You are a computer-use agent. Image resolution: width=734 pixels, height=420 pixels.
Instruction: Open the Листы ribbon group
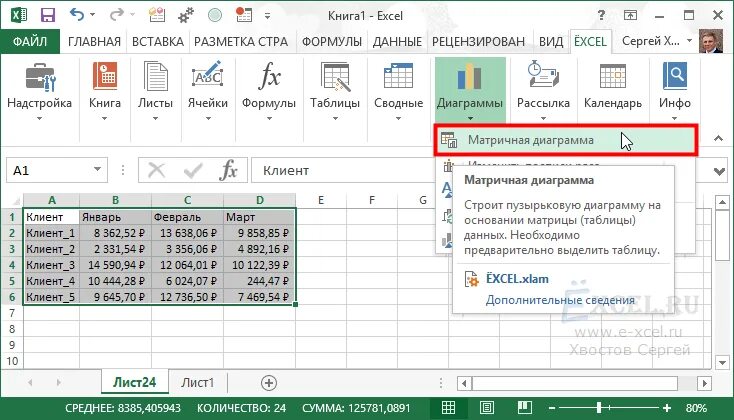coord(155,91)
